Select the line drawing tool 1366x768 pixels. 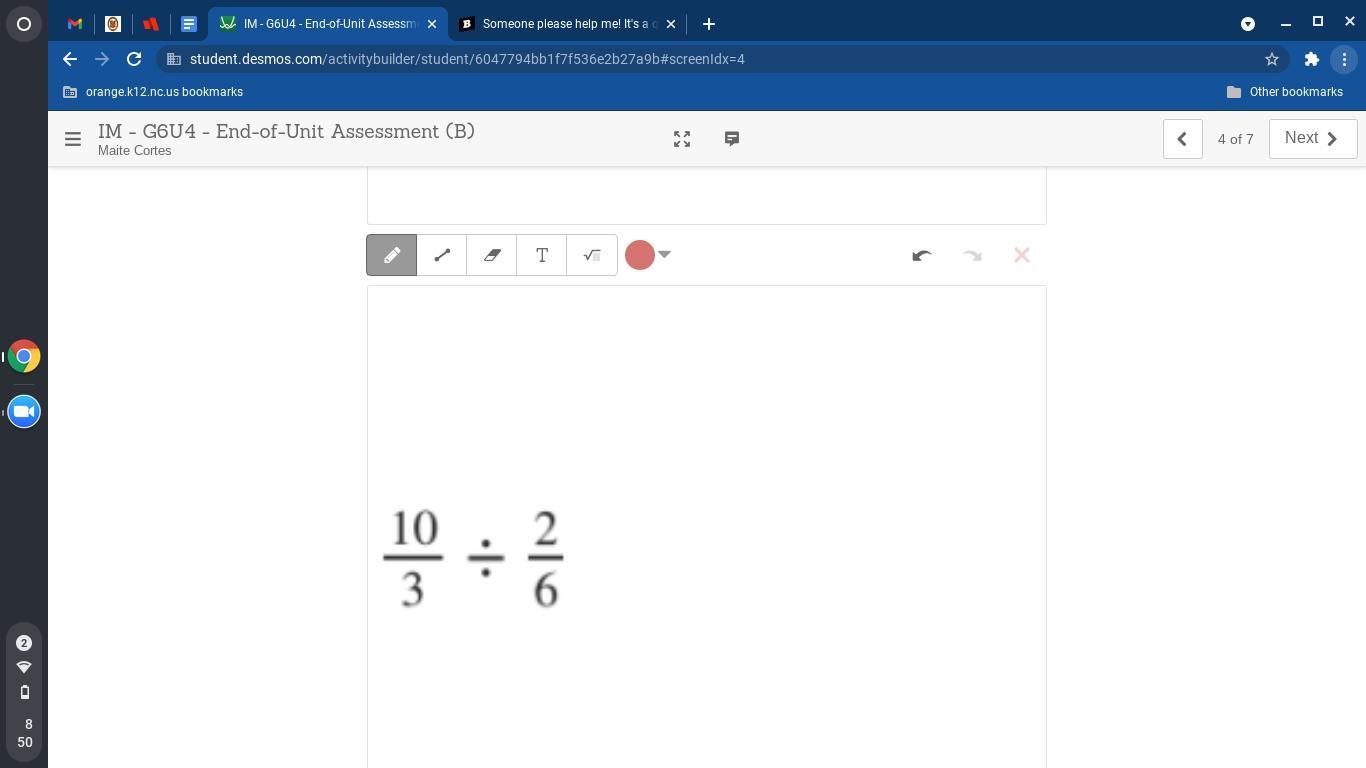tap(442, 255)
